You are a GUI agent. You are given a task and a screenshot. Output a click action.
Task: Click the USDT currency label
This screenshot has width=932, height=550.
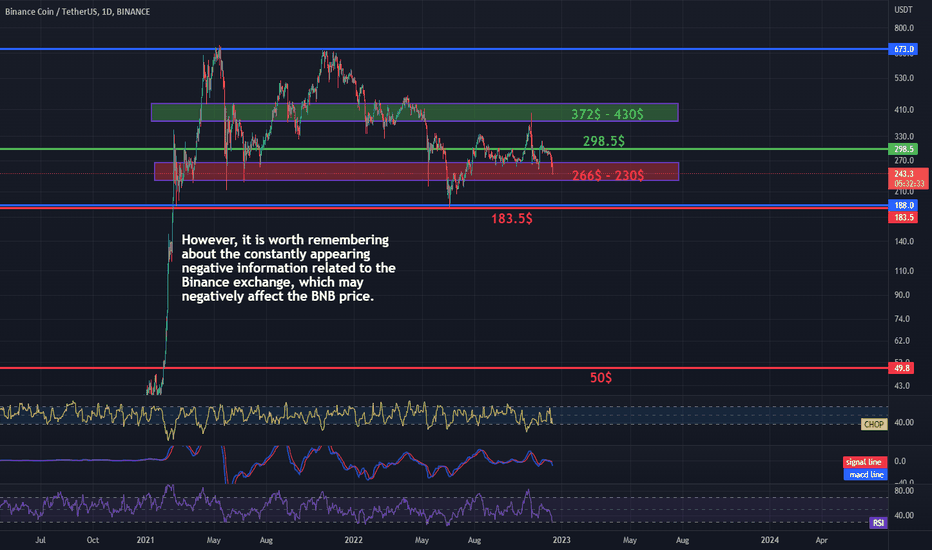click(x=903, y=10)
